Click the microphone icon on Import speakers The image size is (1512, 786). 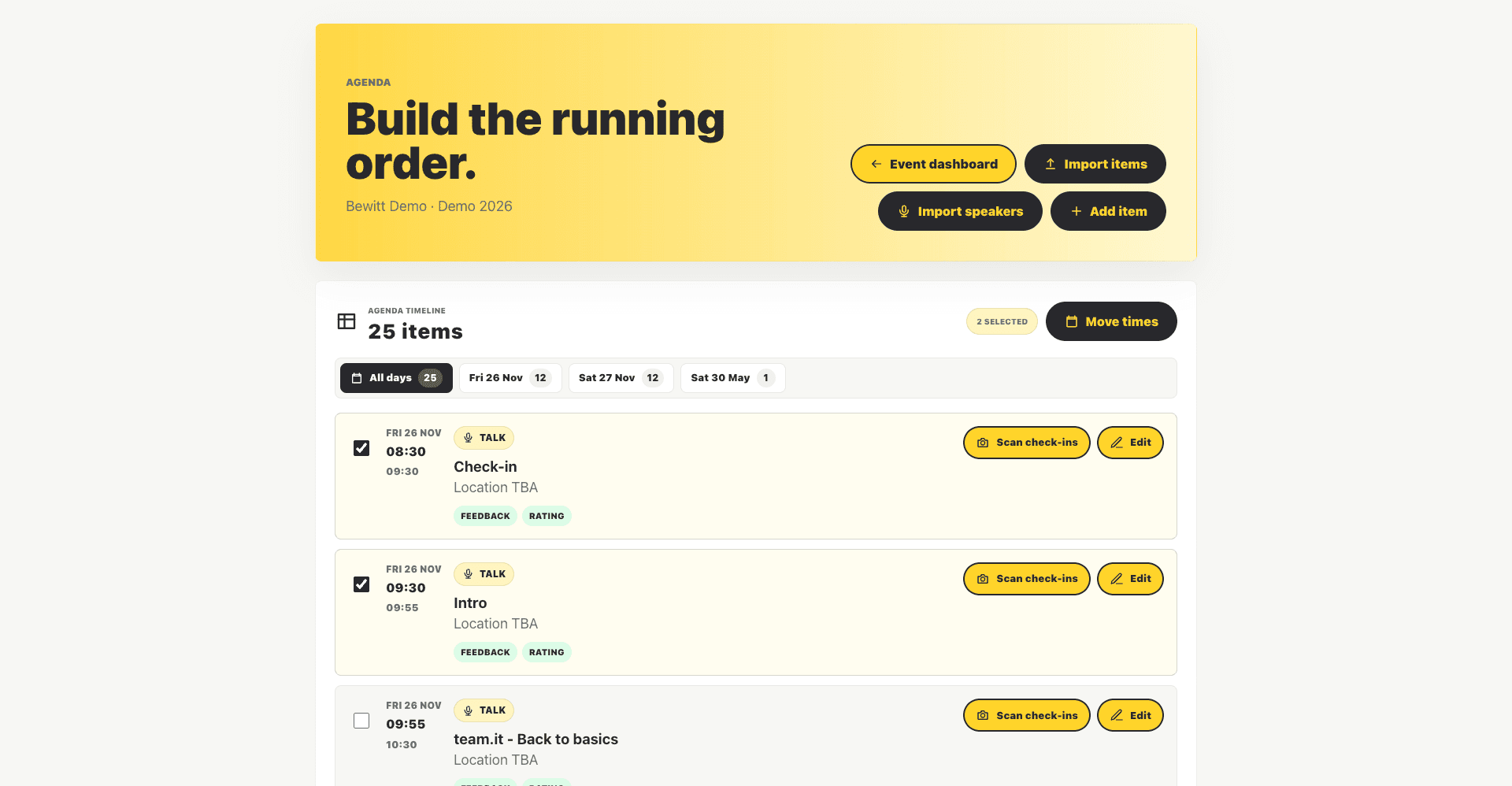[x=903, y=211]
